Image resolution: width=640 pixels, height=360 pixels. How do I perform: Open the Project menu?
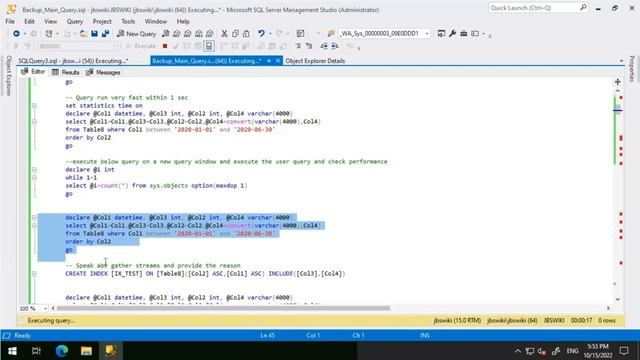pos(102,21)
